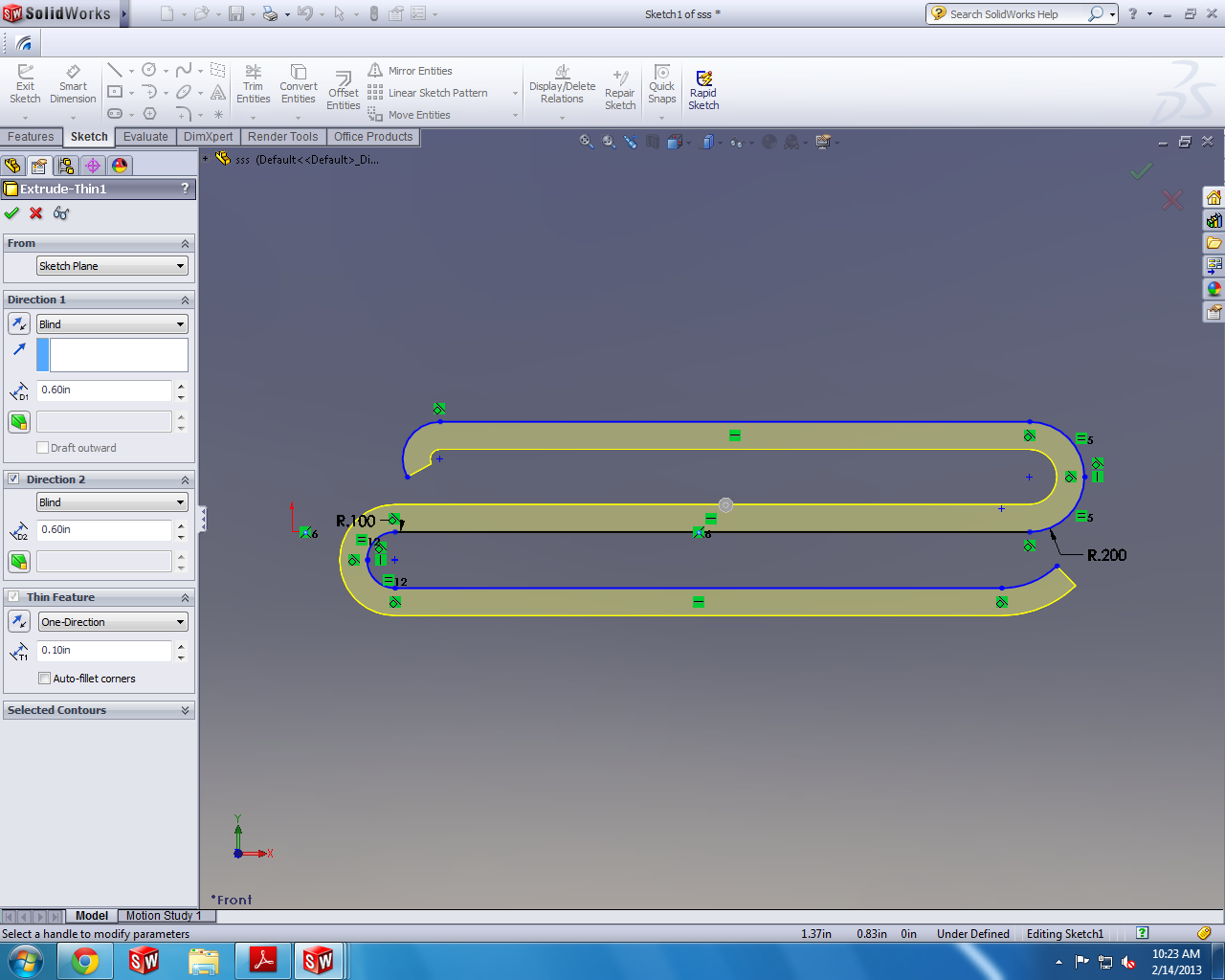1225x980 pixels.
Task: Open ConfigurationManager tab icon
Action: pos(66,166)
